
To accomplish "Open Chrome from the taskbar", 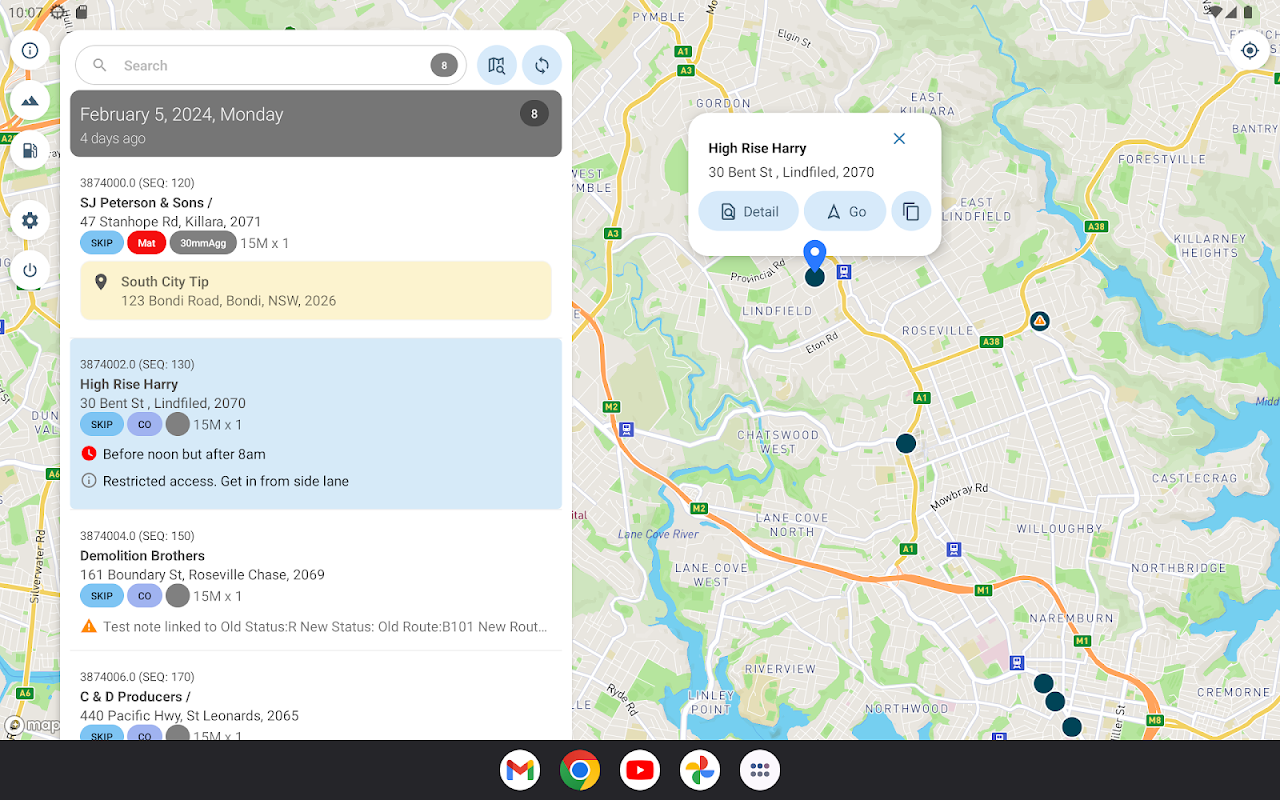I will [x=580, y=770].
